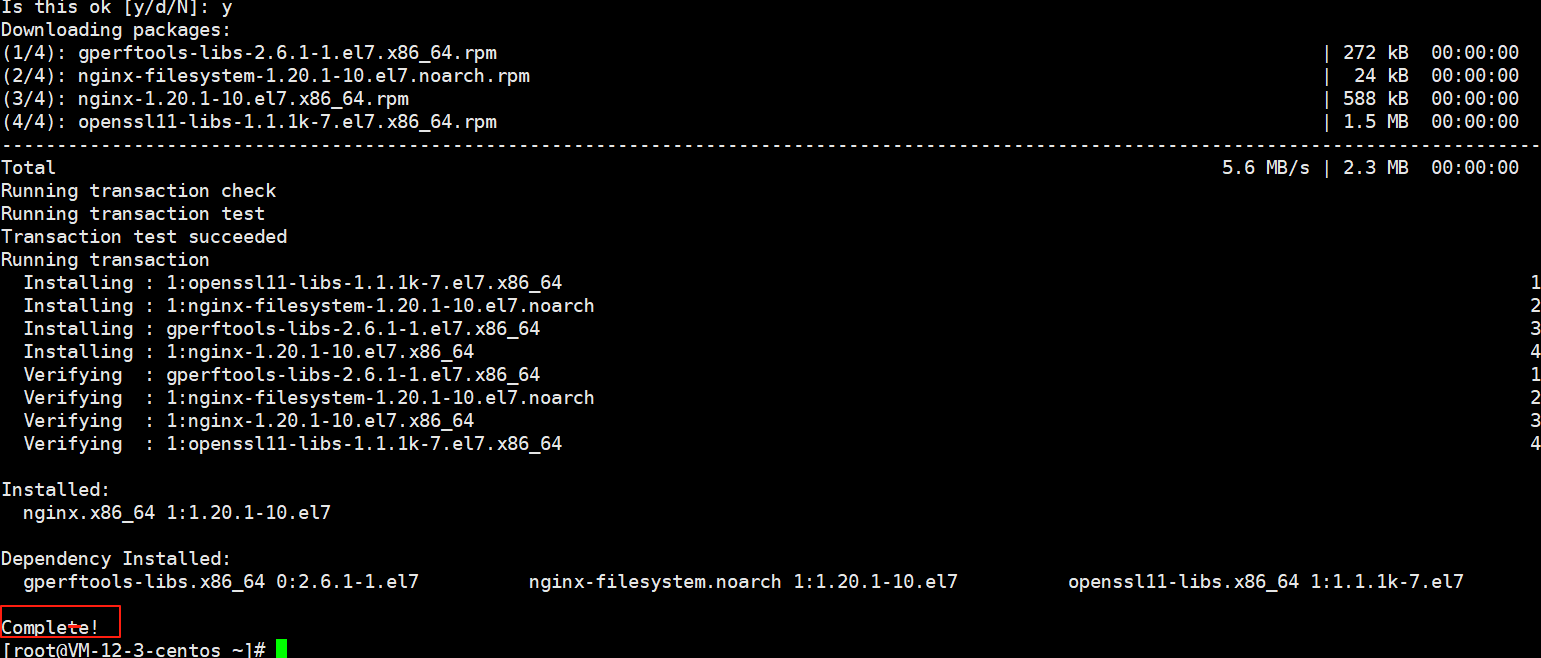Click the '588 kB' download size

coord(1376,99)
